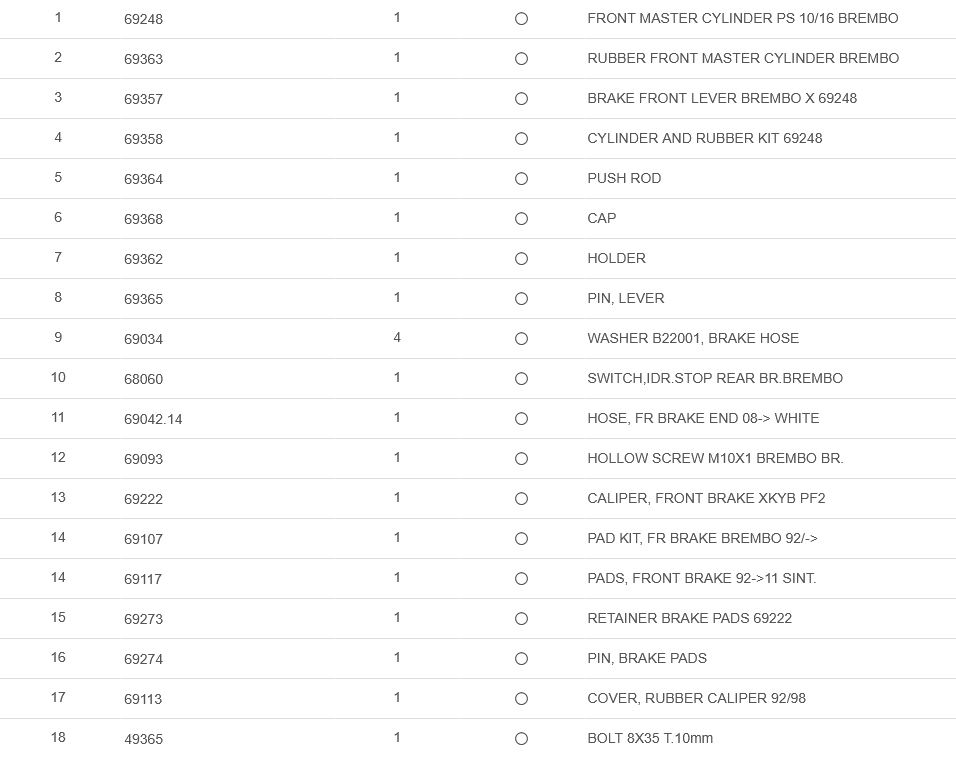
Task: Pick the circle for CALIPER, FRONT BRAKE row
Action: coord(521,499)
